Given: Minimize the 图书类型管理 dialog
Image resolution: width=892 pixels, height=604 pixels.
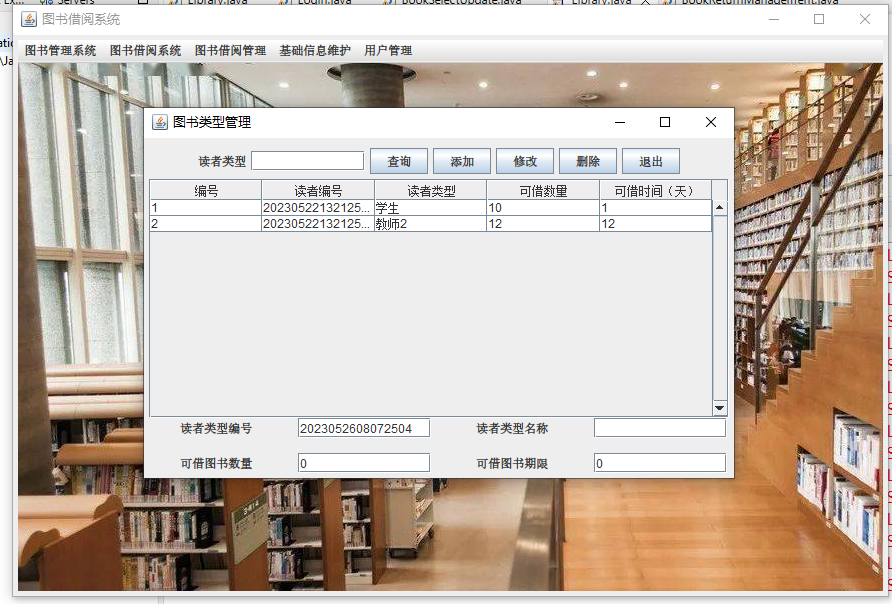Looking at the screenshot, I should coord(620,122).
